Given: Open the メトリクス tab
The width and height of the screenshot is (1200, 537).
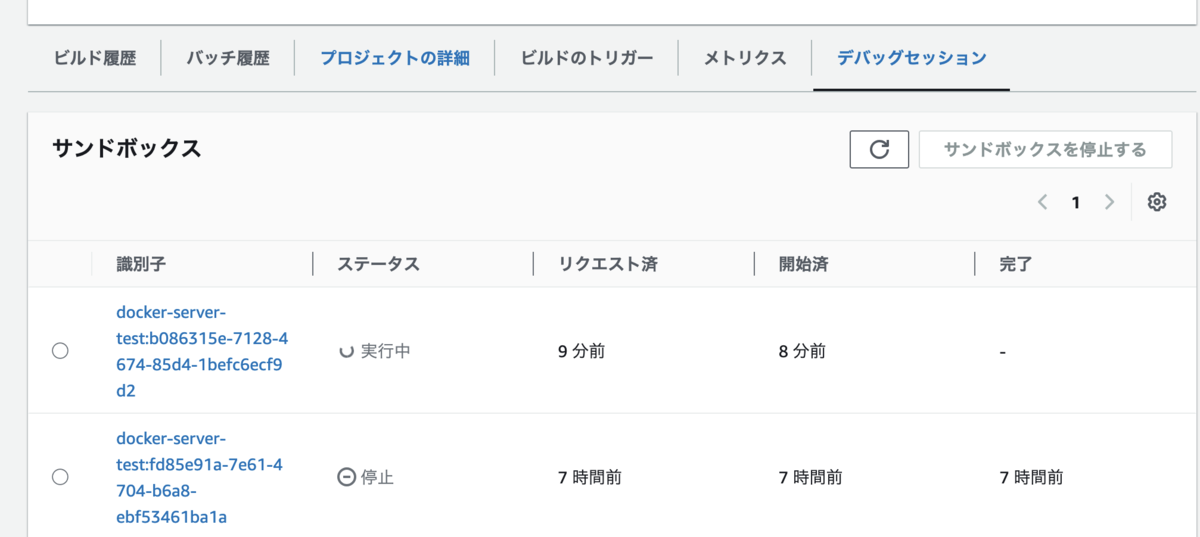Looking at the screenshot, I should coord(745,58).
